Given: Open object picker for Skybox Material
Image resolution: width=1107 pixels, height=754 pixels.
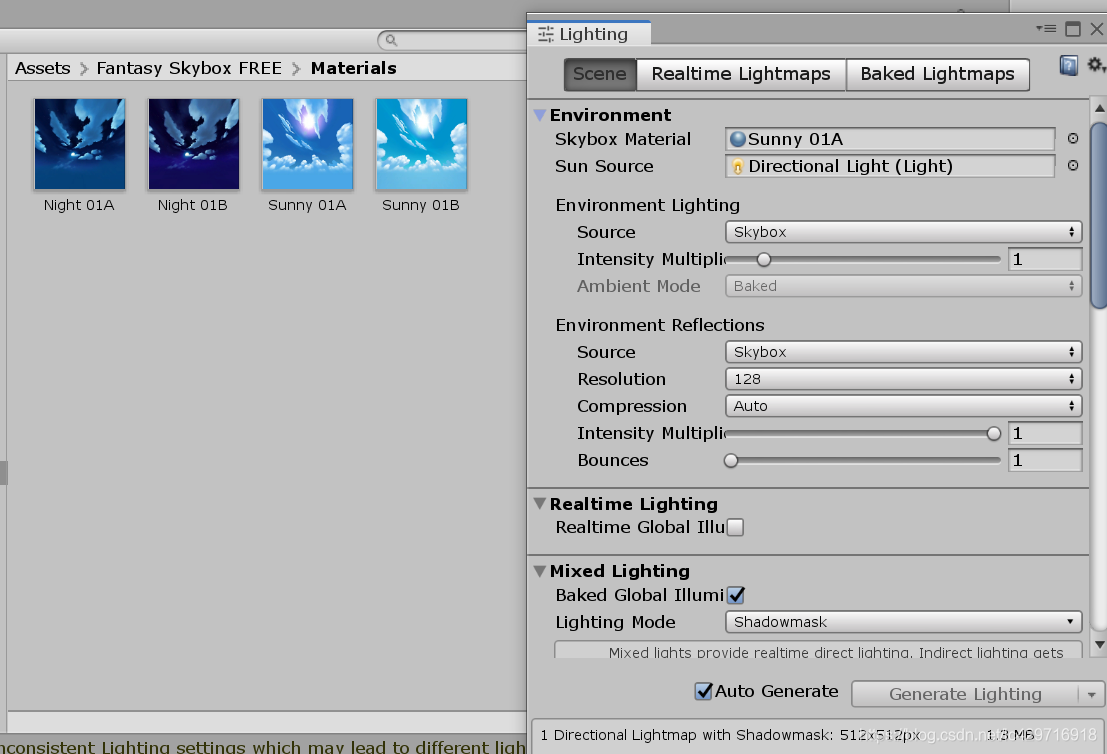Looking at the screenshot, I should click(1073, 139).
